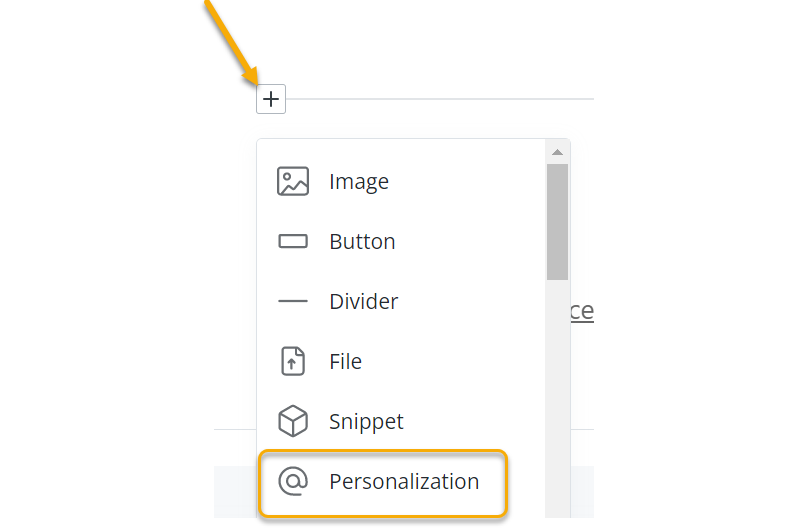Click the scrollbar up arrow
This screenshot has width=803, height=528.
(x=558, y=152)
